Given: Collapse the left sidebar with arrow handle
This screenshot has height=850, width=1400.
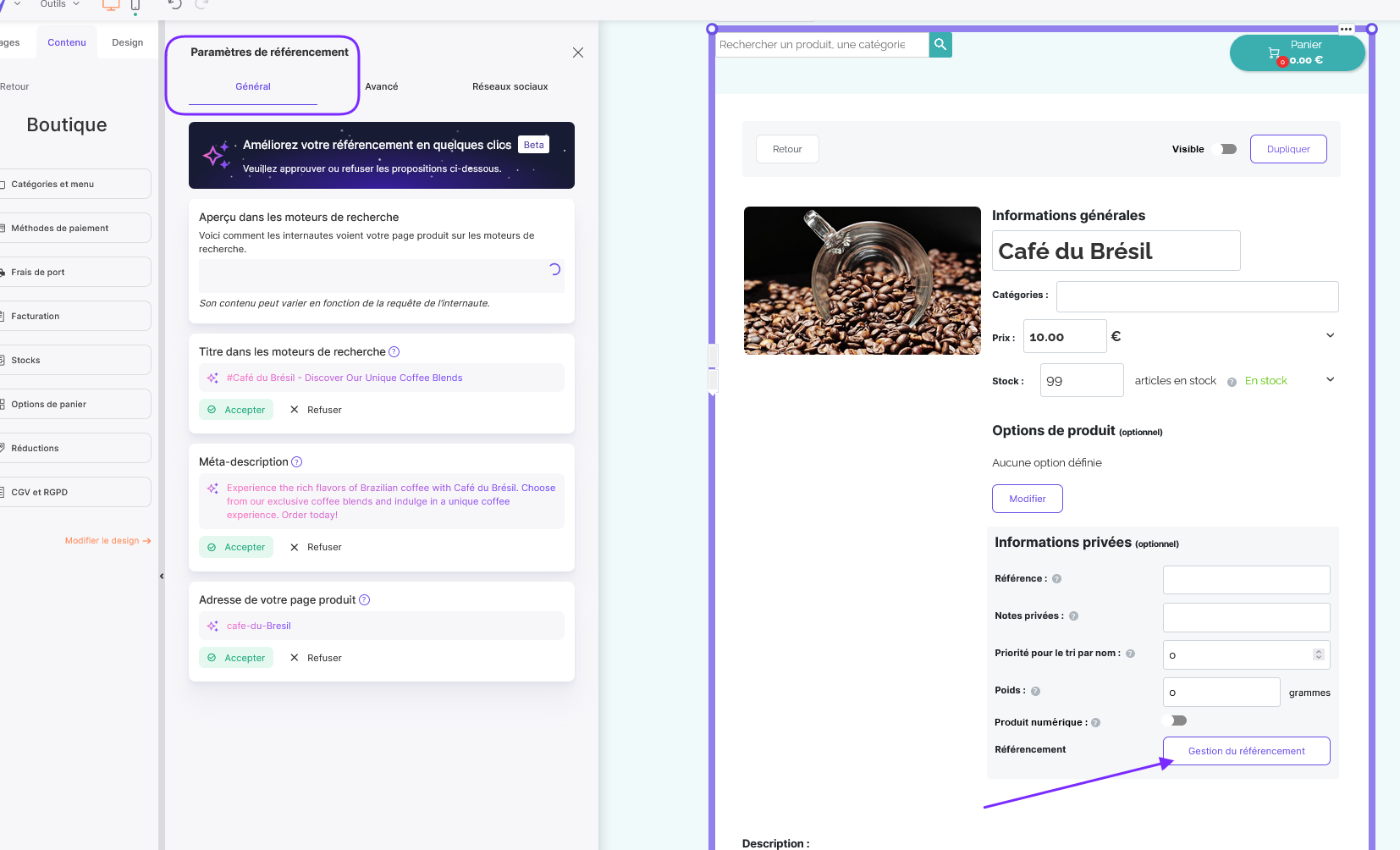Looking at the screenshot, I should 162,576.
